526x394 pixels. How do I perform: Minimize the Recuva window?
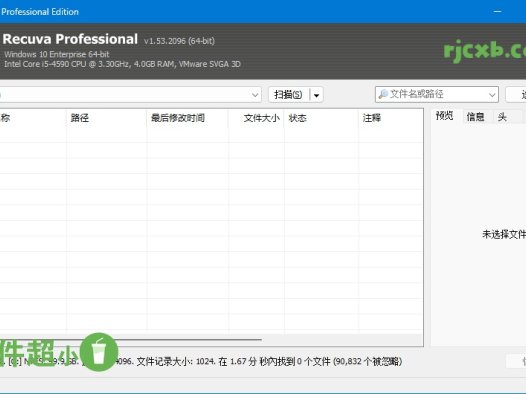(497, 12)
